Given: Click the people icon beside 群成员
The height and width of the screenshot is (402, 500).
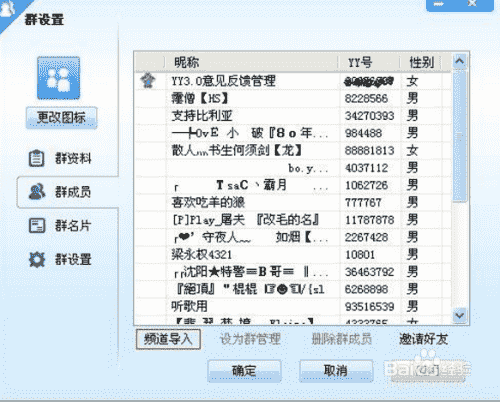Looking at the screenshot, I should (x=37, y=192).
